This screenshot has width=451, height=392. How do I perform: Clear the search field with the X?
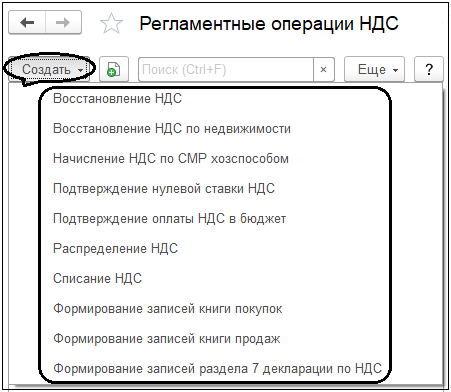click(323, 70)
